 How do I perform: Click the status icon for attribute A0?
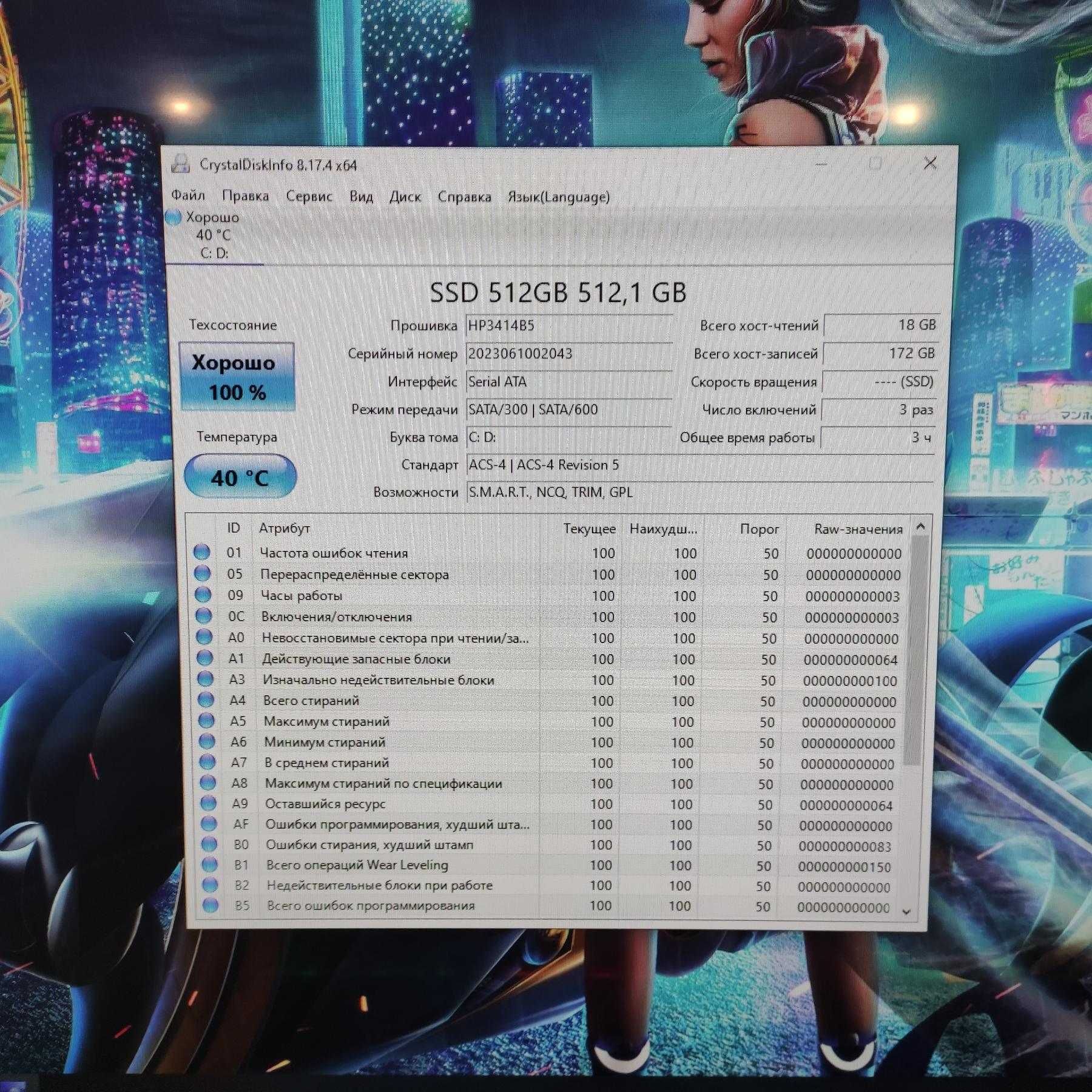pyautogui.click(x=204, y=637)
